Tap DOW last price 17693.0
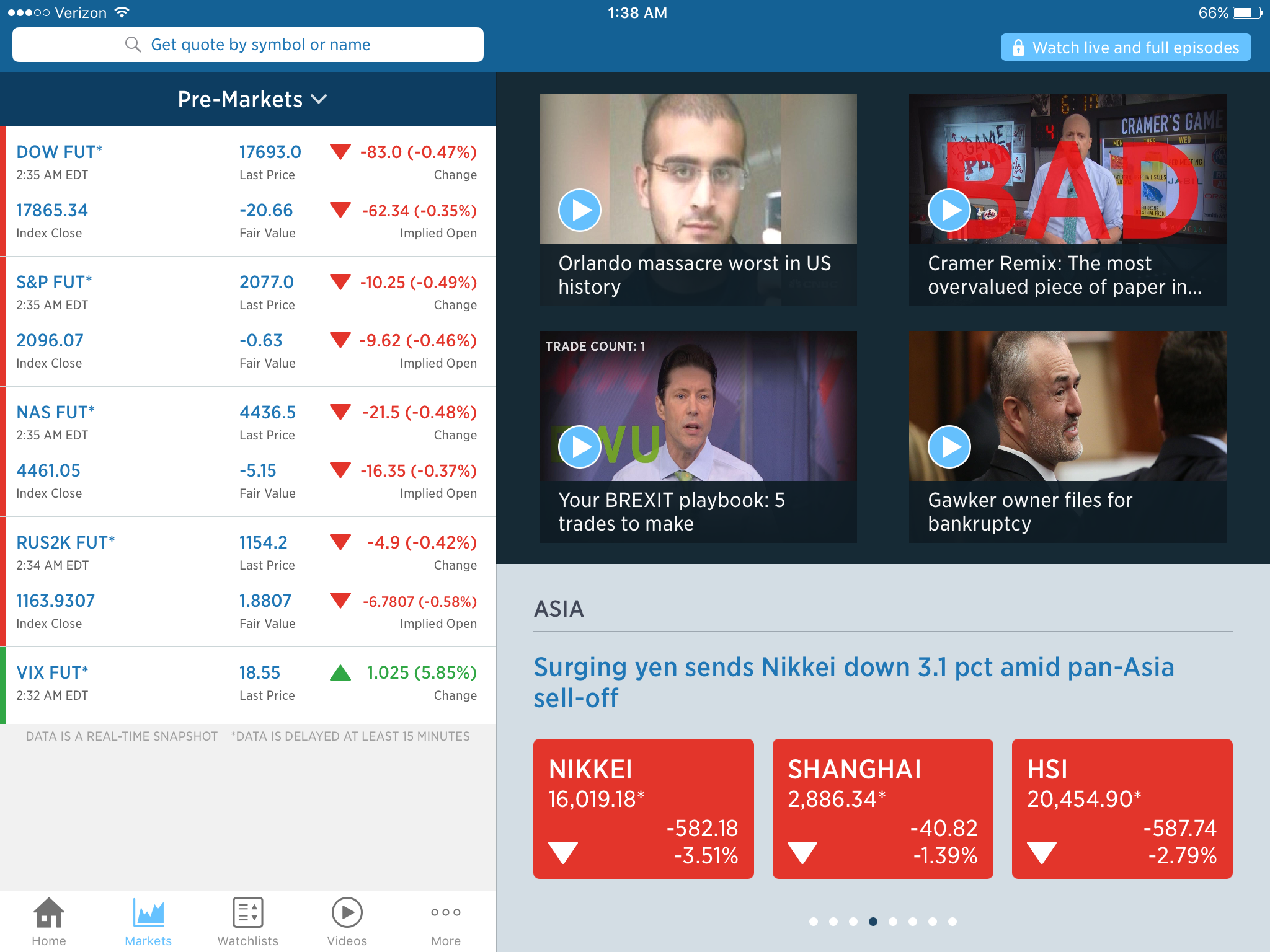The width and height of the screenshot is (1270, 952). pos(270,152)
